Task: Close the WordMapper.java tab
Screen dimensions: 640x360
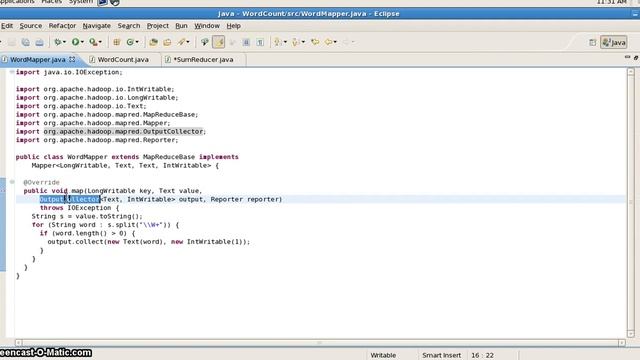Action: pos(72,60)
